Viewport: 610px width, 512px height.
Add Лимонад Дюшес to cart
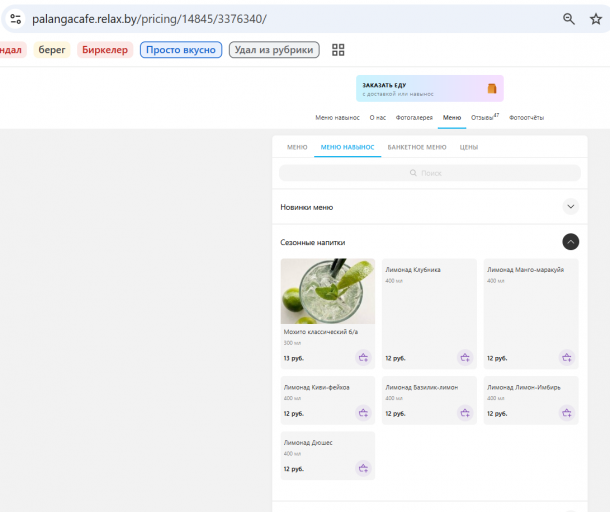click(363, 468)
